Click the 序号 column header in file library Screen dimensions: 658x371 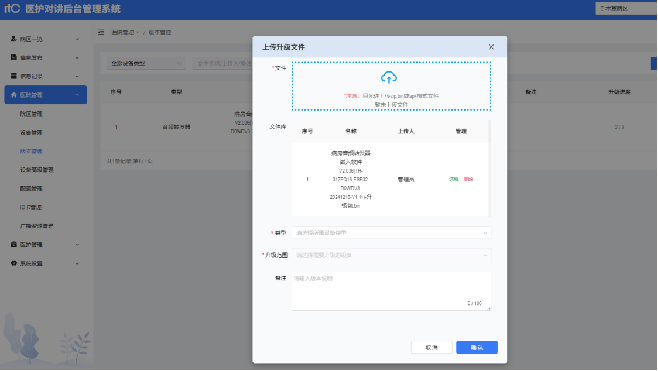pyautogui.click(x=307, y=131)
